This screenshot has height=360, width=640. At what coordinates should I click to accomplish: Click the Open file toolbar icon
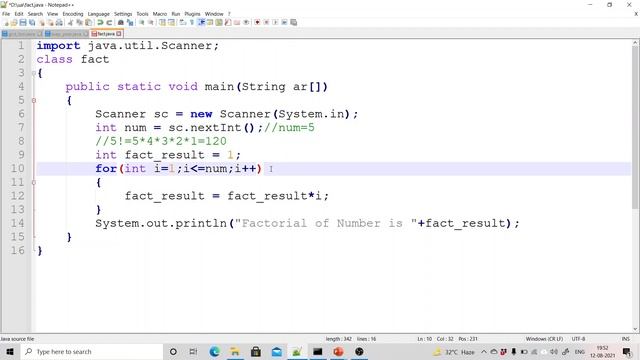[14, 22]
